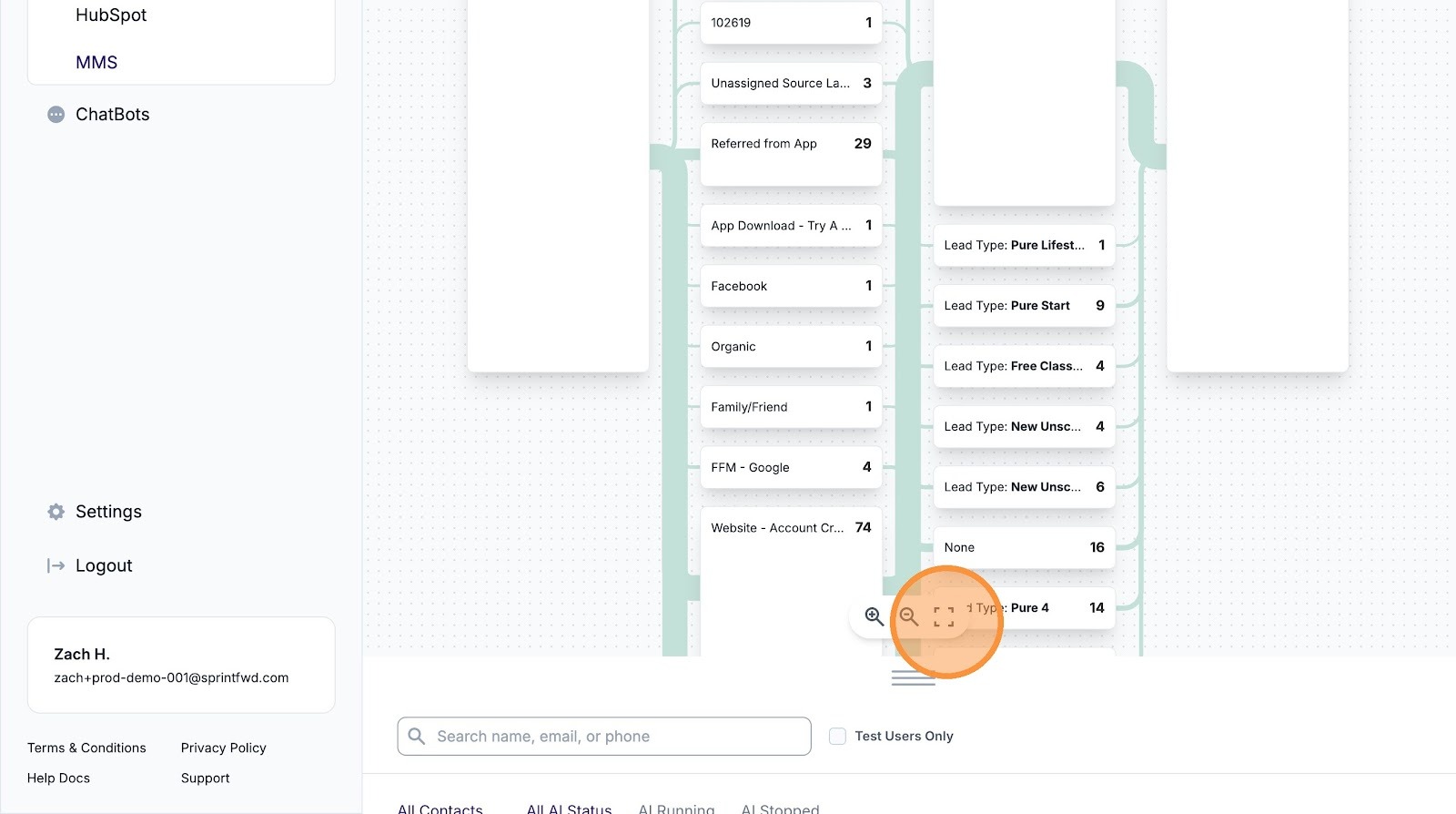Select the Referred from App node

coord(791,155)
